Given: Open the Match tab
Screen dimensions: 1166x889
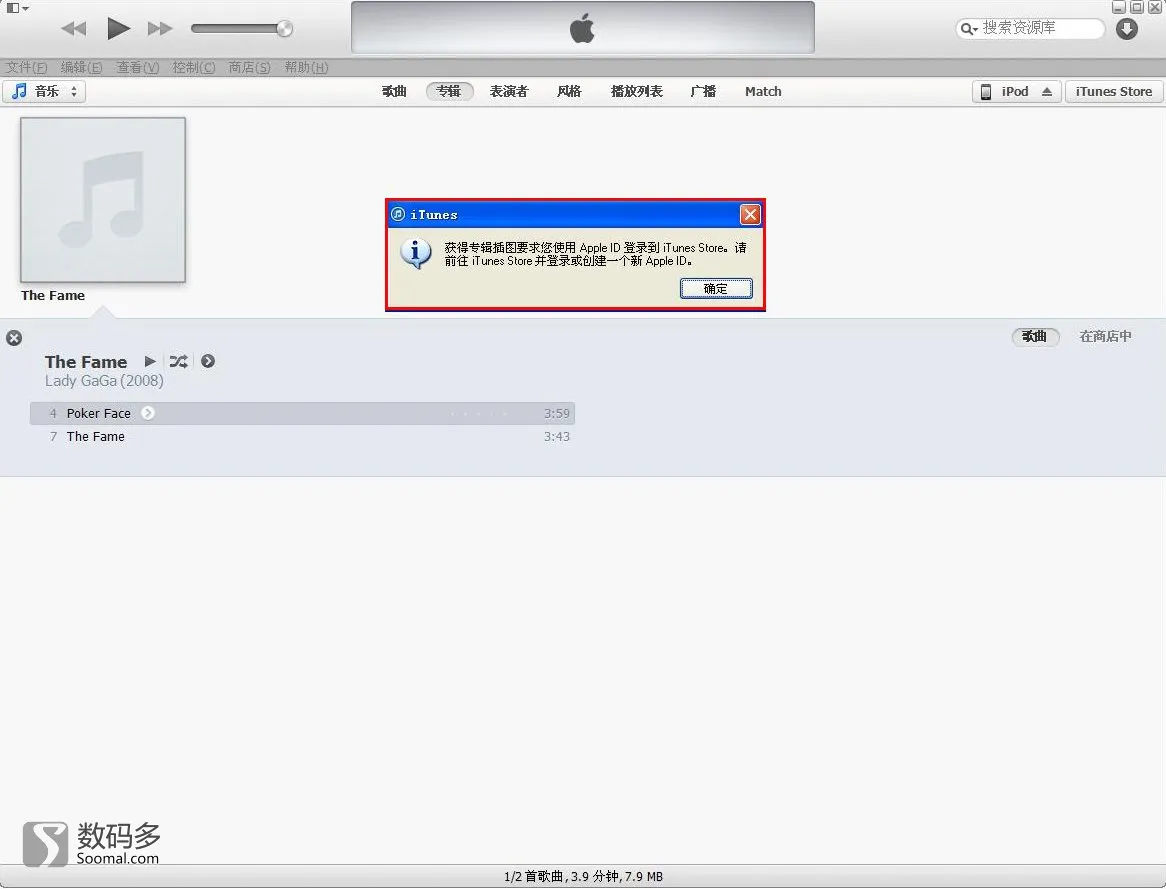Looking at the screenshot, I should [x=763, y=92].
